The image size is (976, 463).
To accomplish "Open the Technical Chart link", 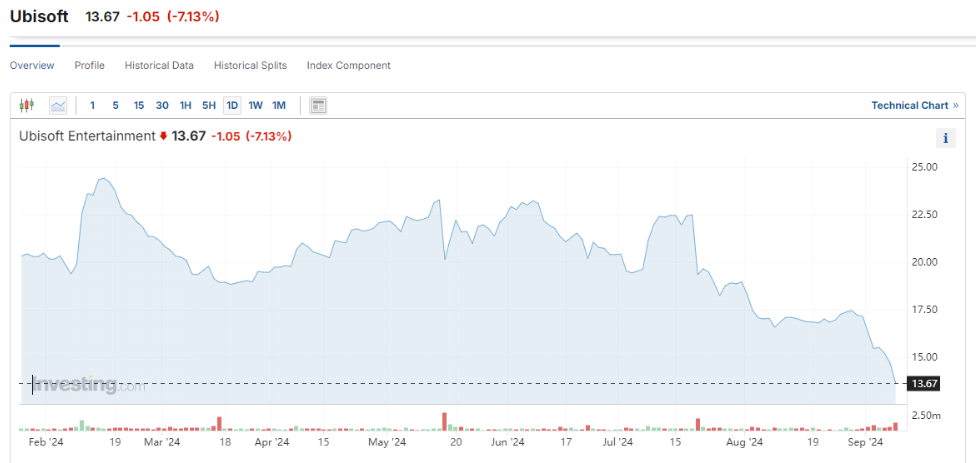I will [914, 105].
